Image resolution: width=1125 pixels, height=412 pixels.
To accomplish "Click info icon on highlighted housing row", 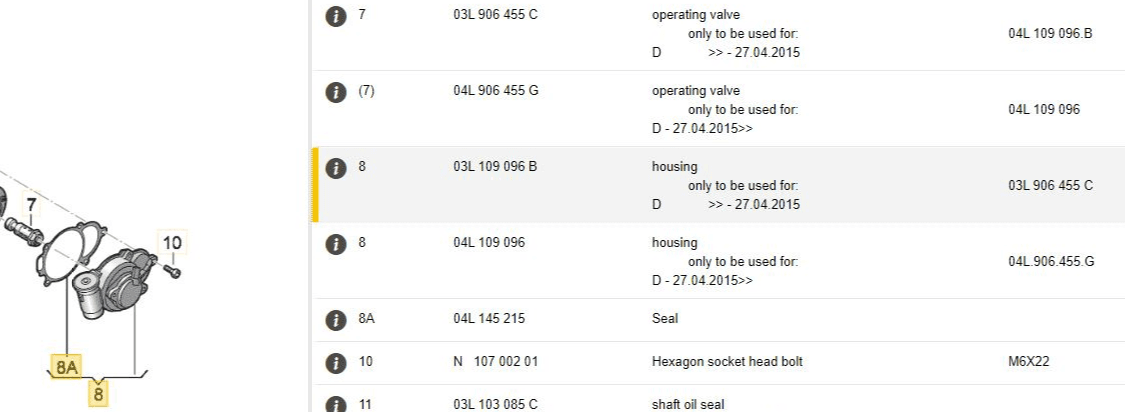I will (x=337, y=167).
